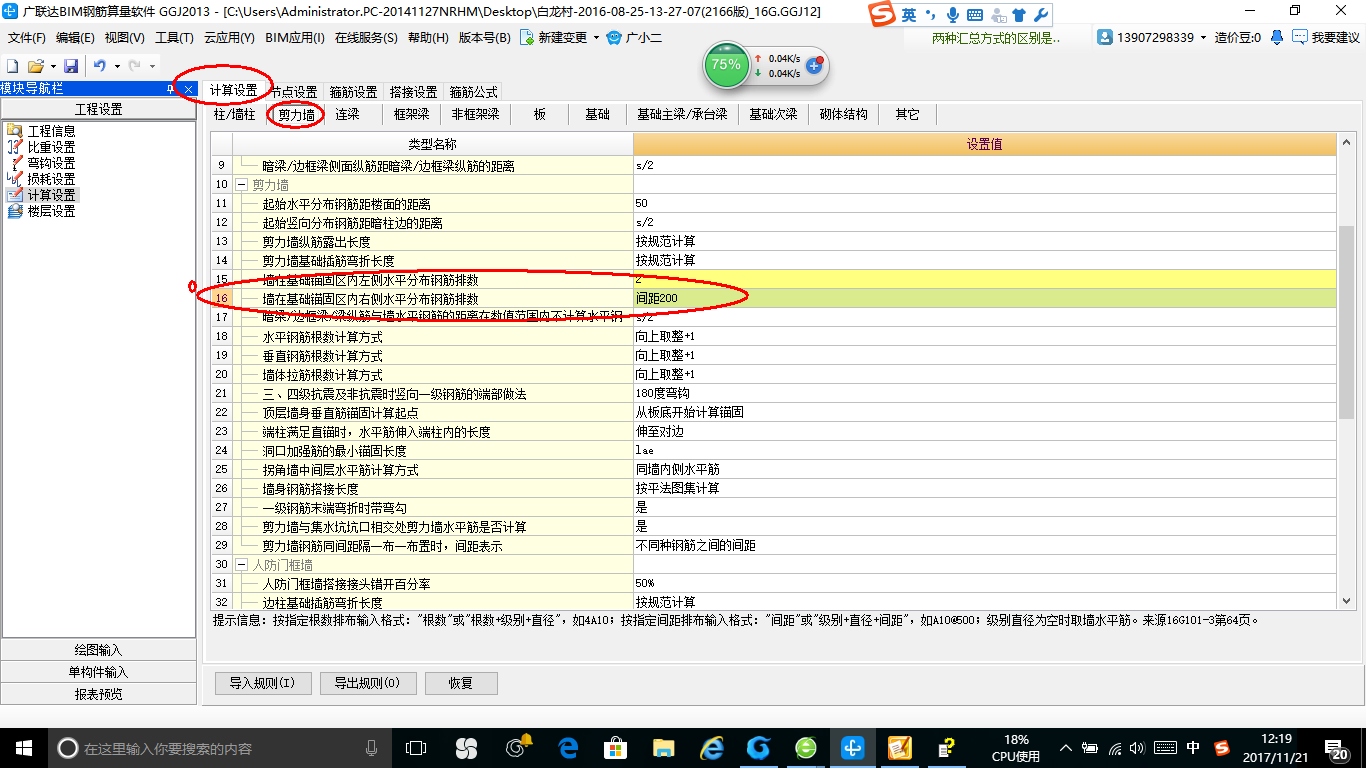Open the 工具(T) menu

174,38
